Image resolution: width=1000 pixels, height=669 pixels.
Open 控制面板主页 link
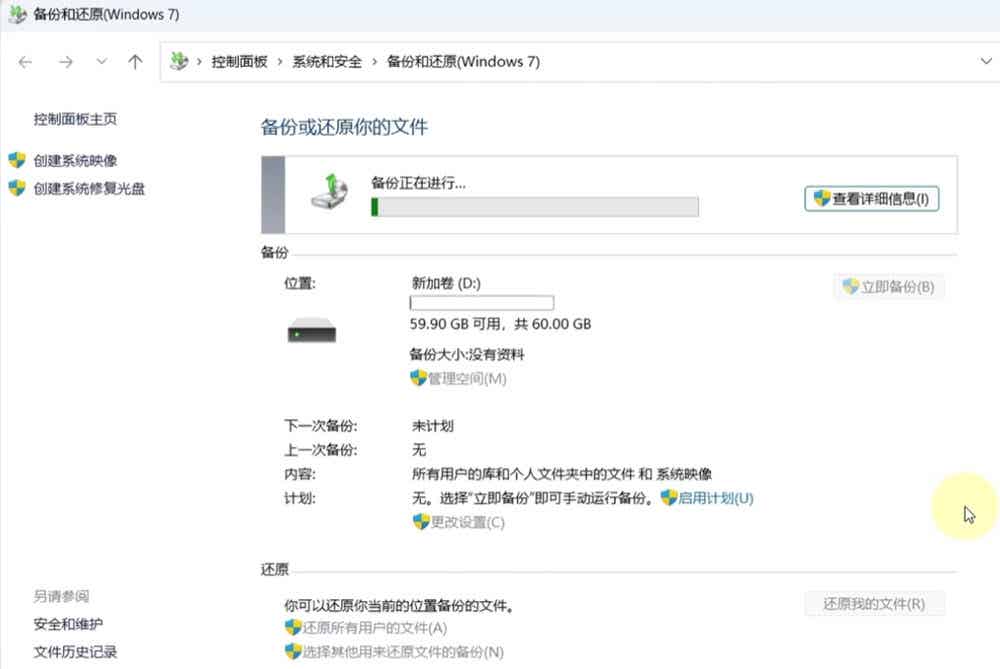[x=75, y=119]
